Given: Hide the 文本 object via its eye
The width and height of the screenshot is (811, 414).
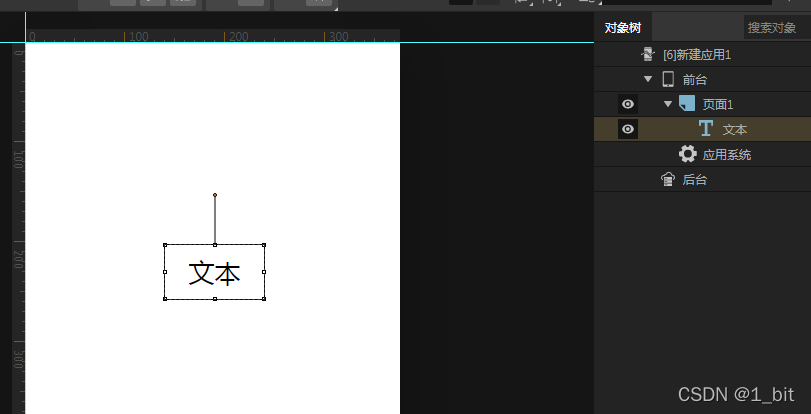Looking at the screenshot, I should (627, 129).
